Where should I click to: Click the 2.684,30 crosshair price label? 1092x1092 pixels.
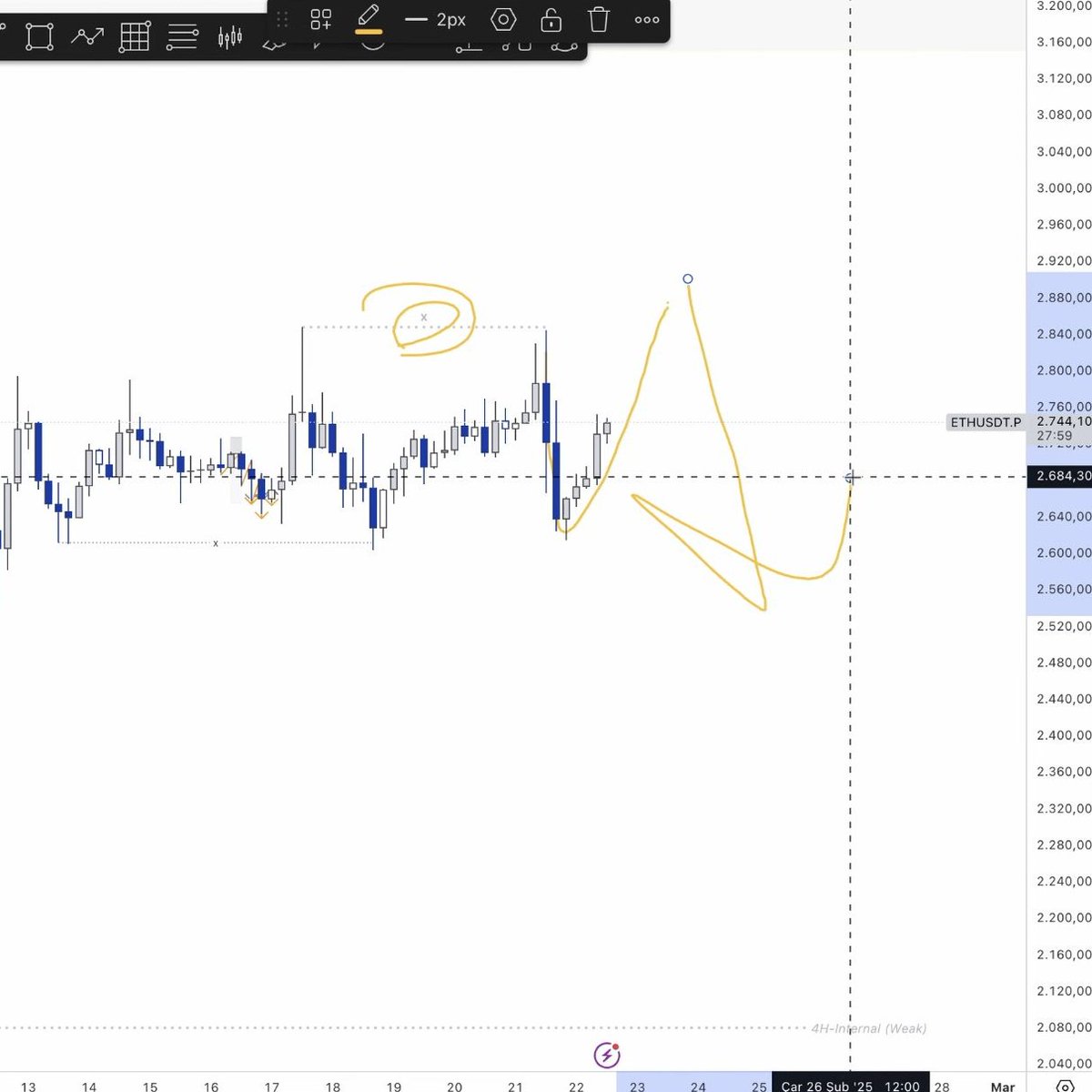click(x=1060, y=476)
